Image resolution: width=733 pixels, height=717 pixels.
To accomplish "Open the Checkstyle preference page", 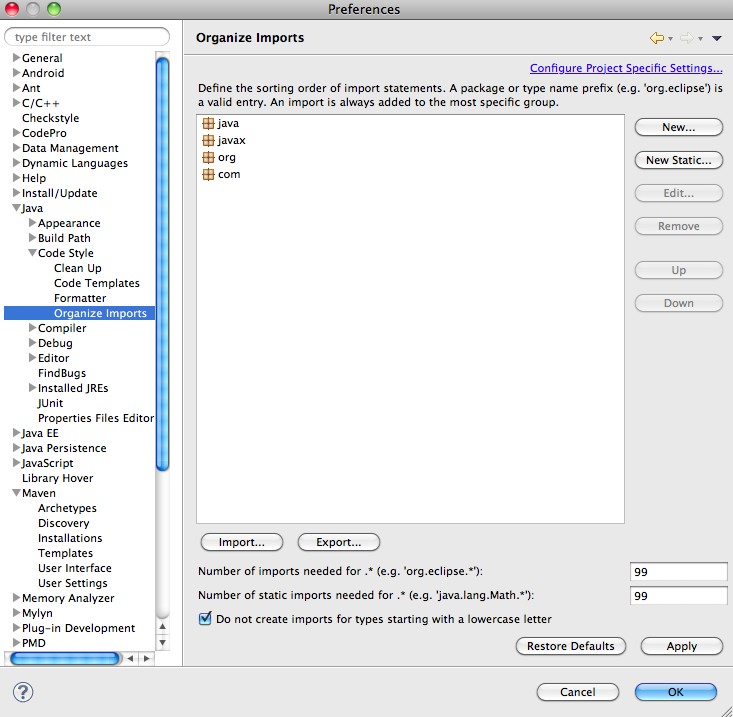I will [50, 118].
